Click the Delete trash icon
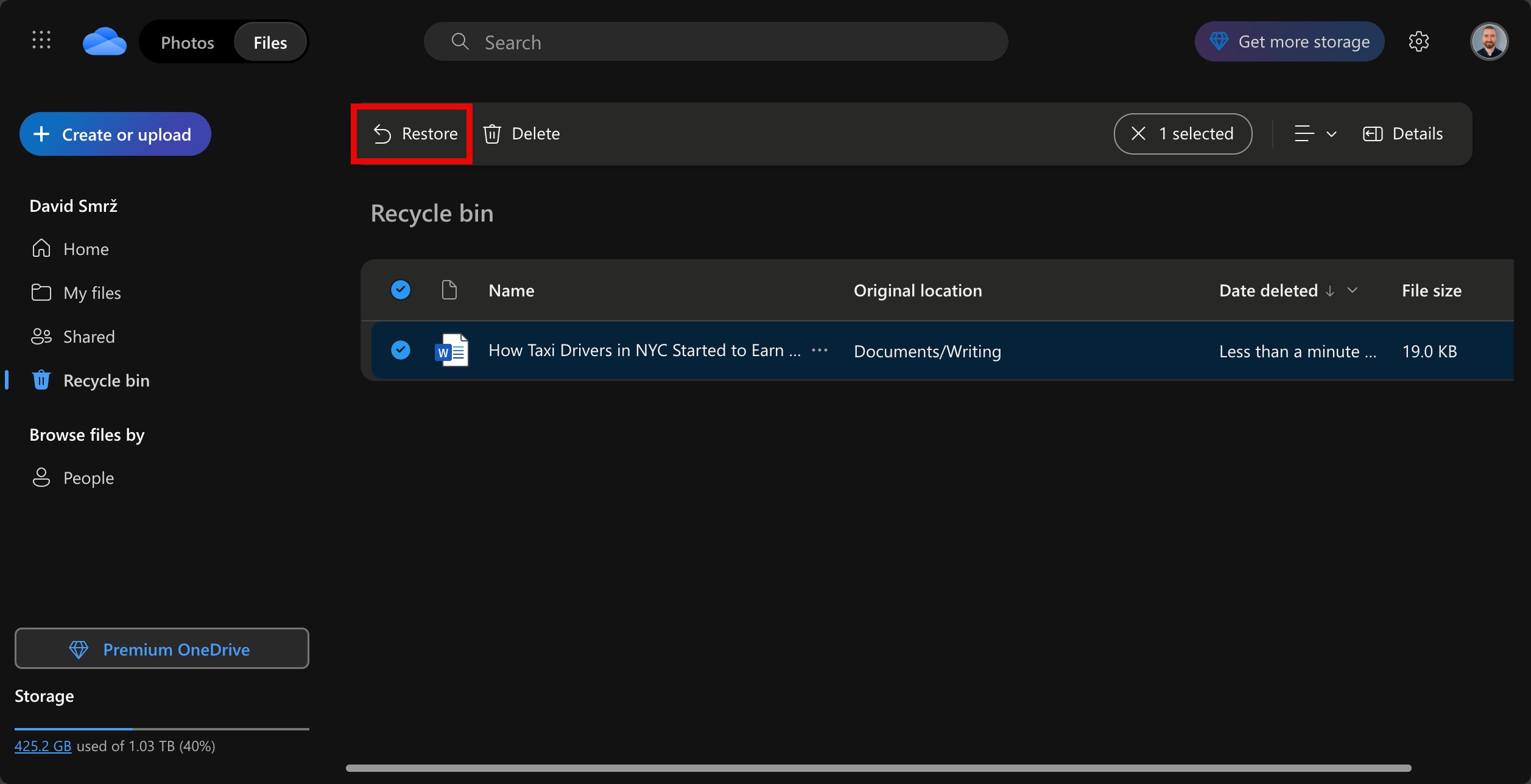 pos(491,133)
